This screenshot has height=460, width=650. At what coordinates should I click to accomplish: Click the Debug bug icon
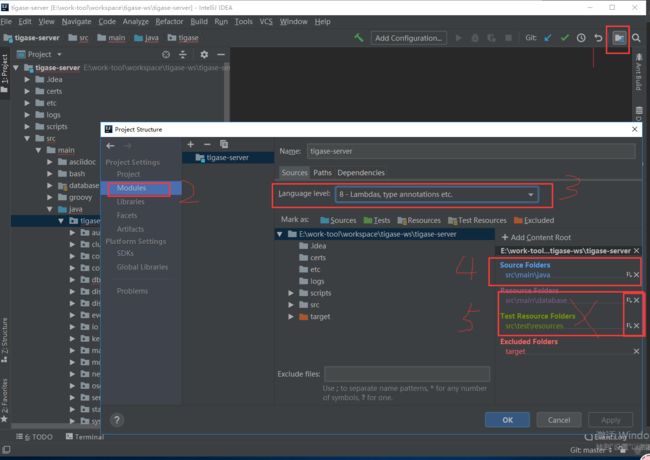click(475, 38)
